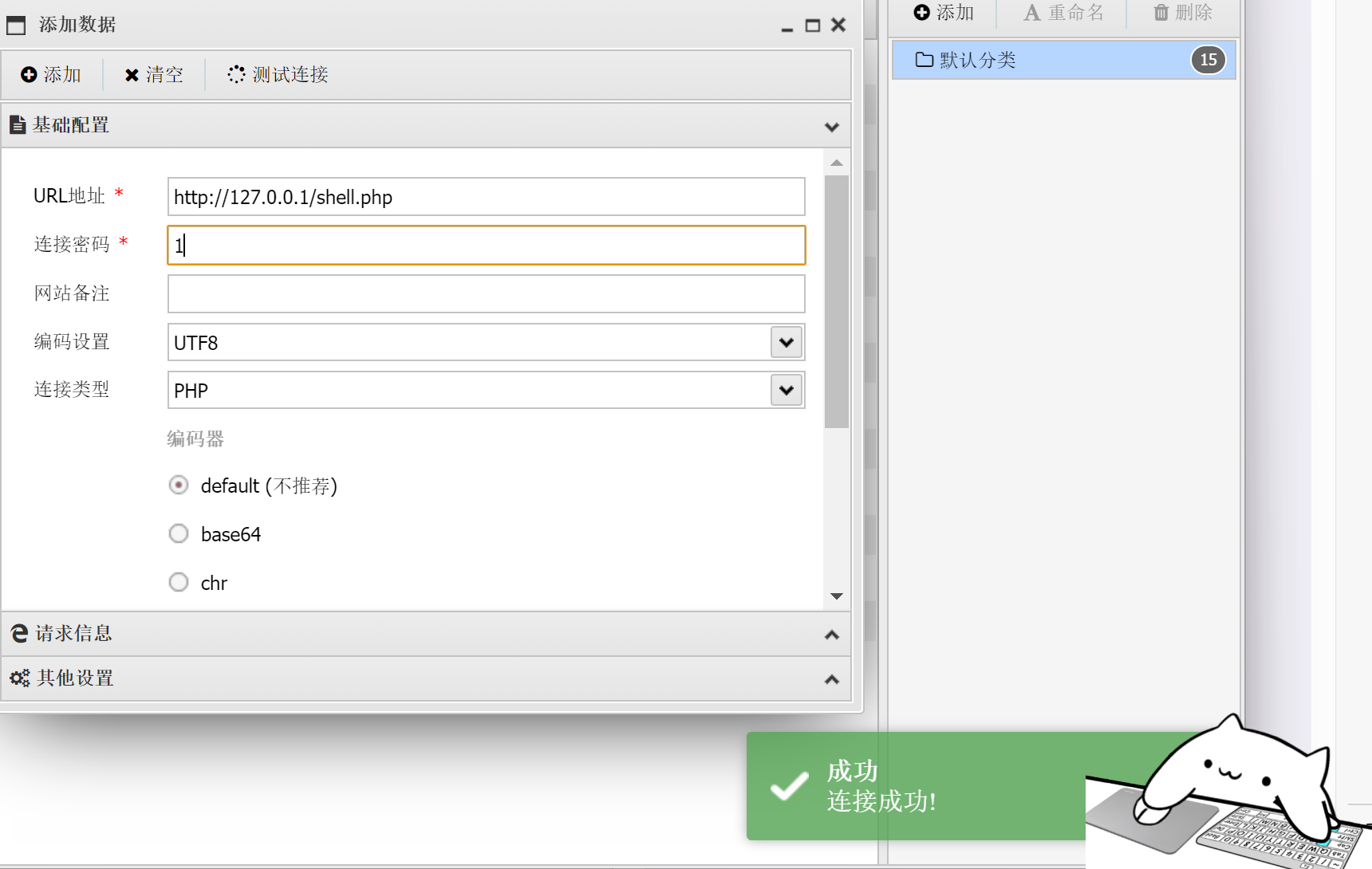Screen dimensions: 1372x869
Task: Click the 添加 category plus icon in right panel
Action: [x=922, y=12]
